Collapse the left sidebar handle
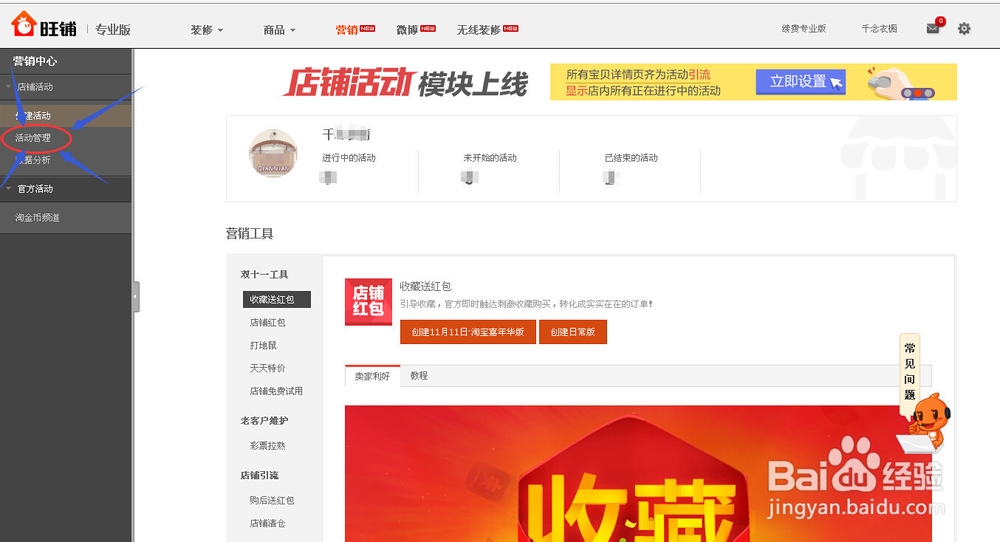The image size is (1000, 542). [136, 297]
